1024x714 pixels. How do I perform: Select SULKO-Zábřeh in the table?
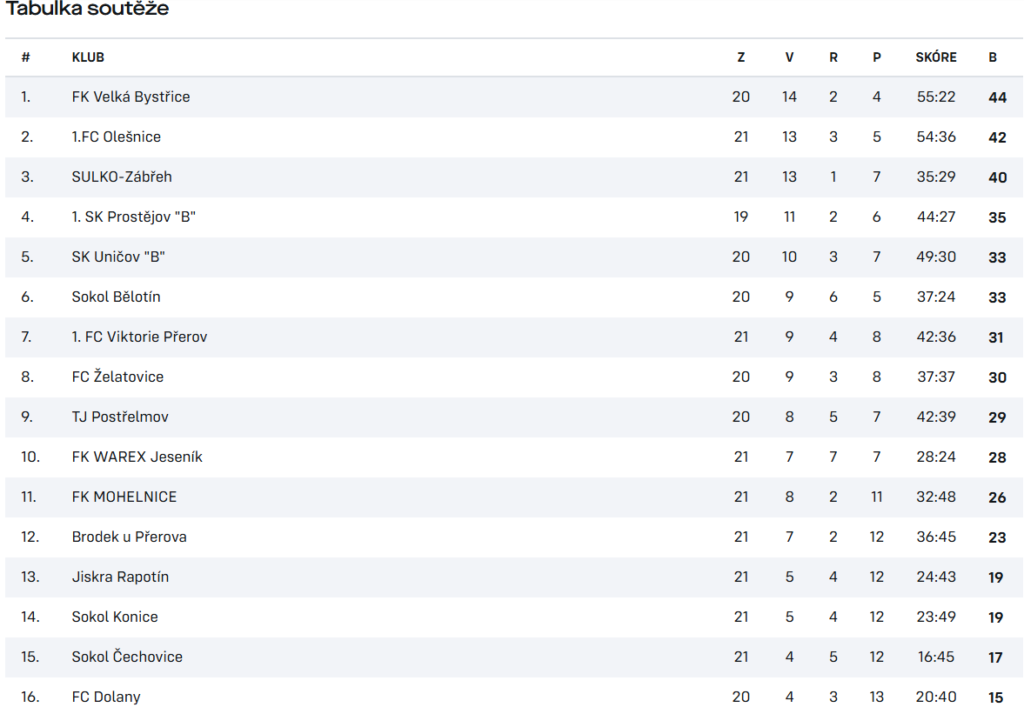click(121, 176)
